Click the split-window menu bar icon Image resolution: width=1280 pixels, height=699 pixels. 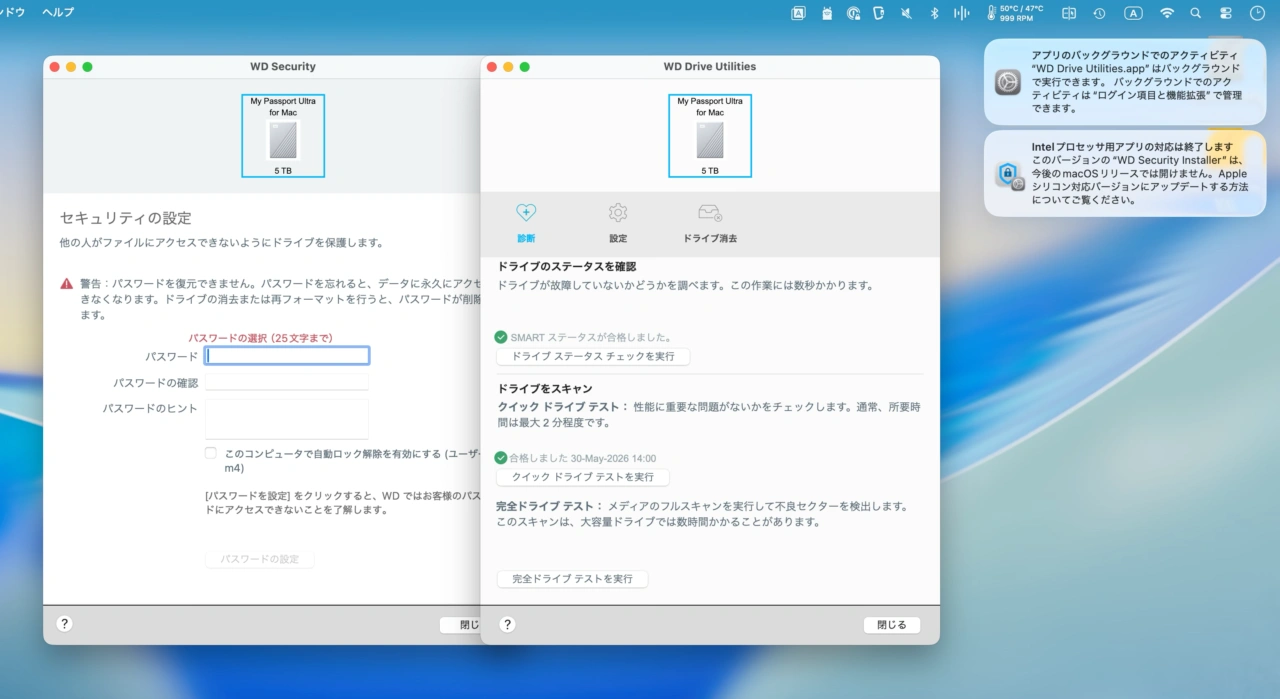pos(1069,13)
